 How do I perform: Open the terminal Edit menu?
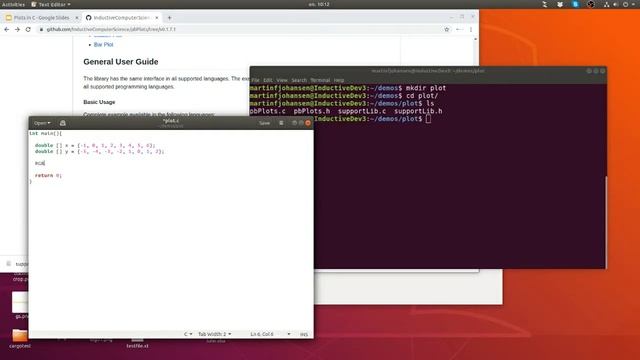[x=268, y=80]
